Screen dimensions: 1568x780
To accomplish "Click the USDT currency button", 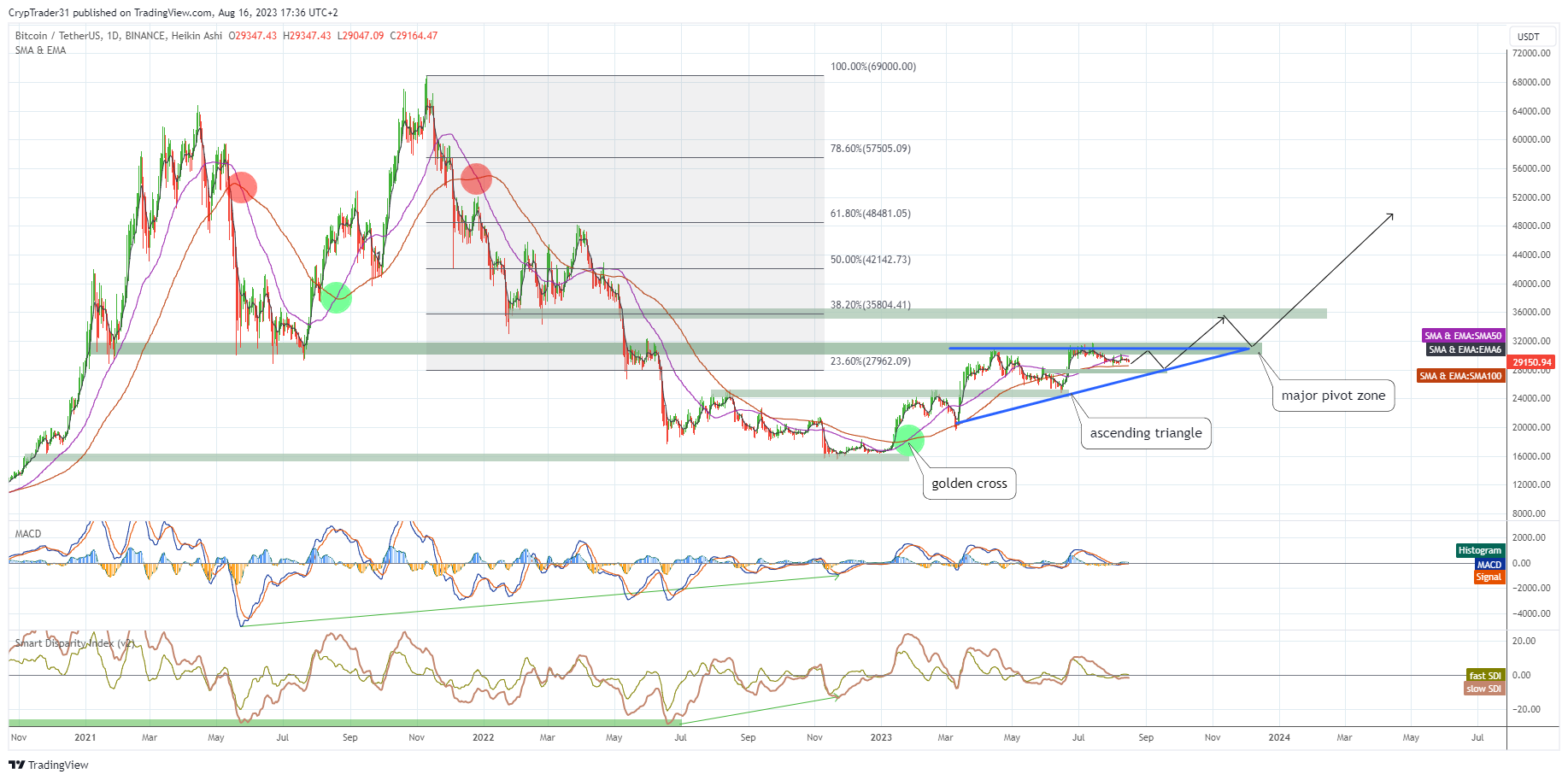I will tap(1529, 37).
